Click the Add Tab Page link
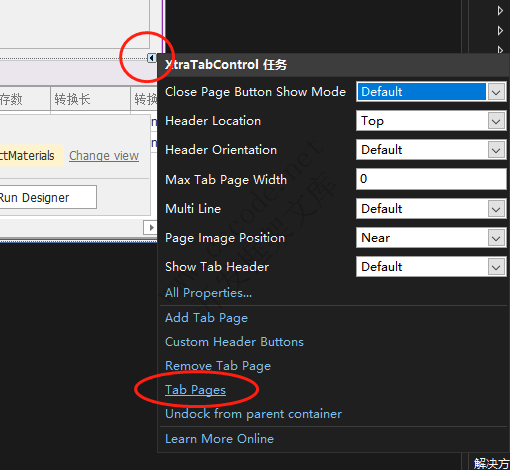 point(206,318)
